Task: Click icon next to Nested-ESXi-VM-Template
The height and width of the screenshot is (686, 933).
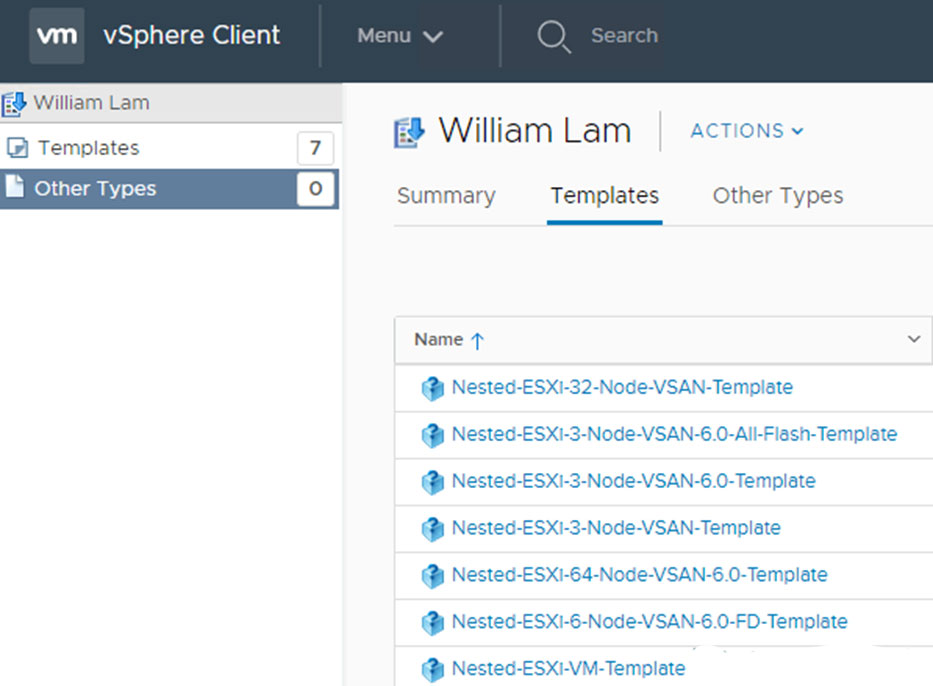Action: click(432, 669)
